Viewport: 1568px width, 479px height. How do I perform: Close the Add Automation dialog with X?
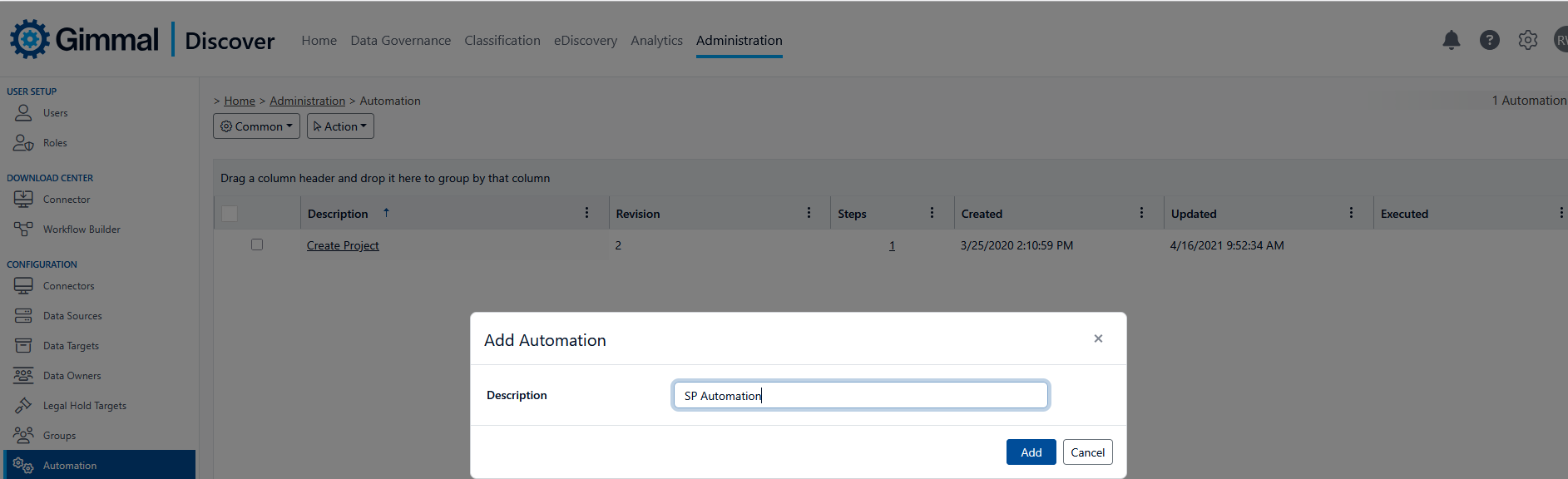point(1098,338)
